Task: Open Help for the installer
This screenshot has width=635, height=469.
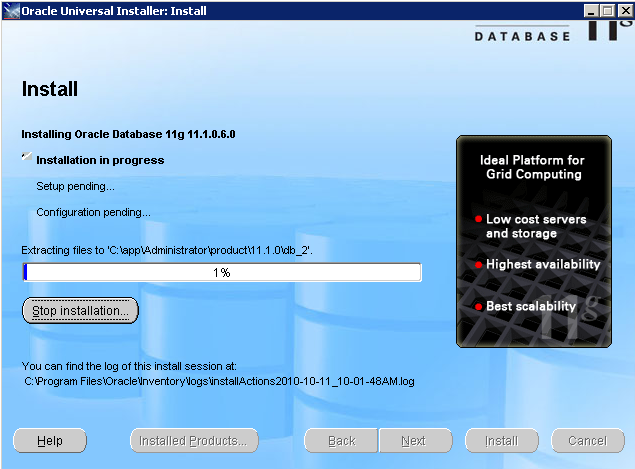Action: click(x=50, y=441)
